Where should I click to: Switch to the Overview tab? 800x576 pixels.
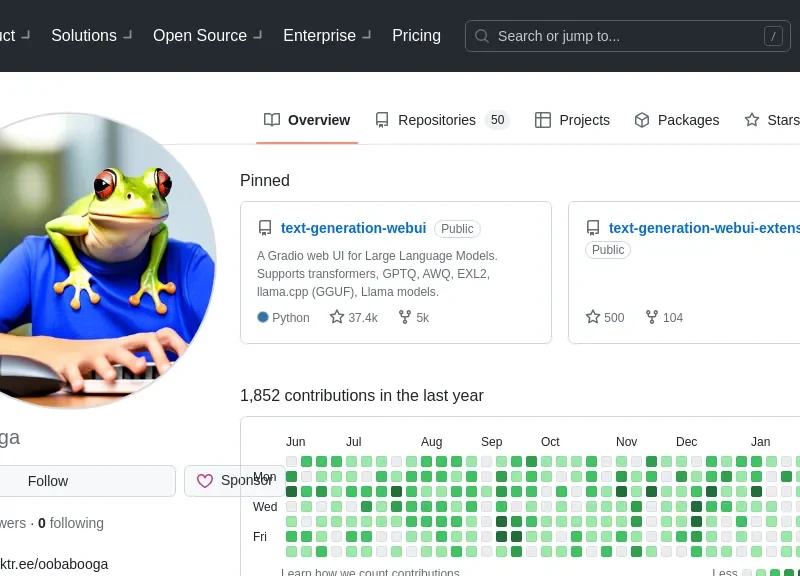pyautogui.click(x=307, y=120)
